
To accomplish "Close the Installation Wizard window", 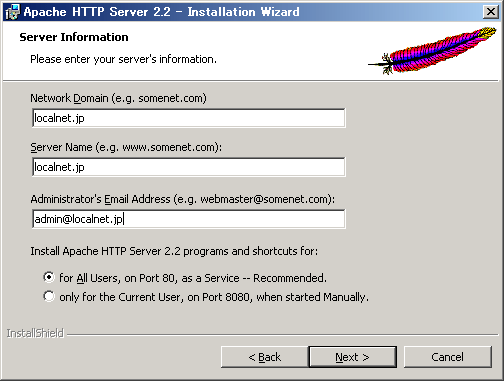I will (x=491, y=12).
